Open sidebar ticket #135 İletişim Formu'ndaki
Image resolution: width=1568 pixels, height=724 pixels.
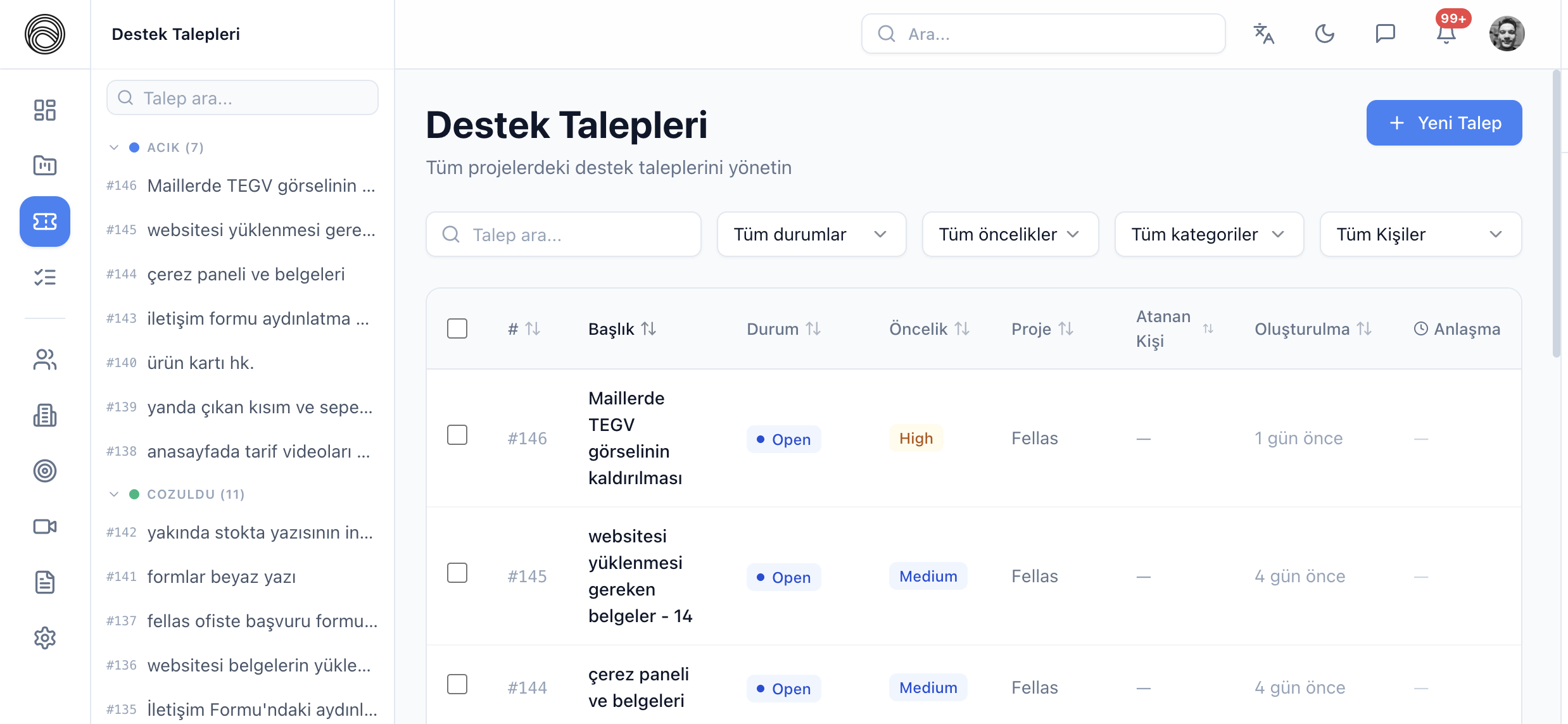point(242,709)
